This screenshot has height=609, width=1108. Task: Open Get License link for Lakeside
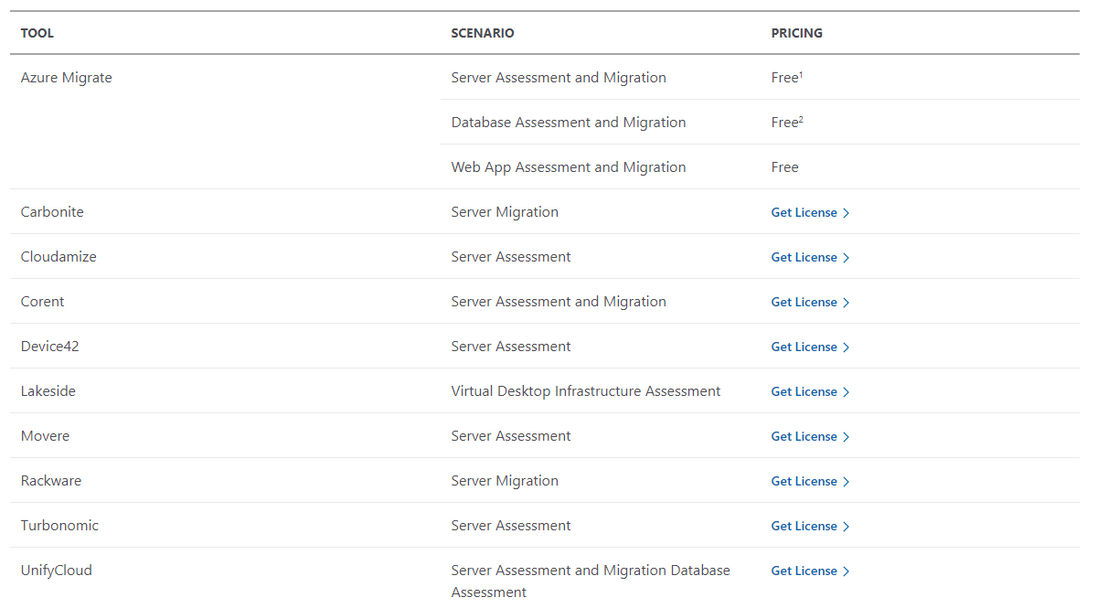810,391
